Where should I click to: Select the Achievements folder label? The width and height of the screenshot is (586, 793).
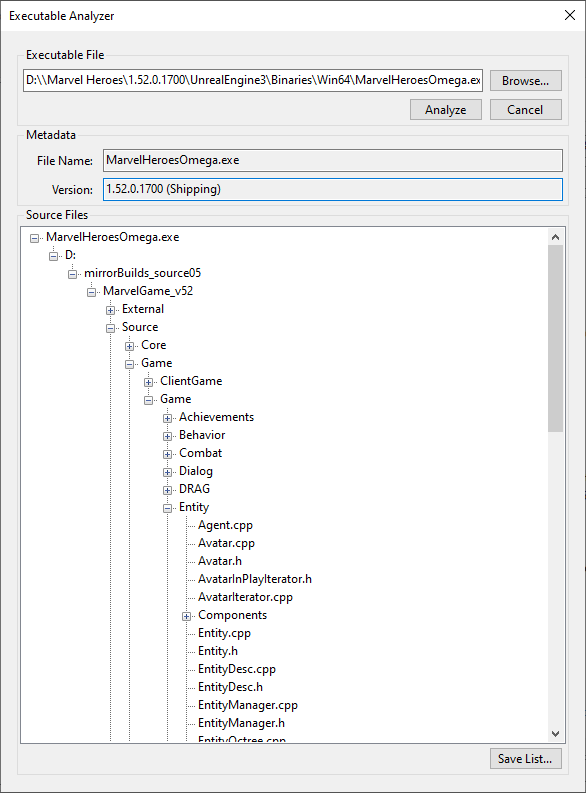pyautogui.click(x=216, y=417)
